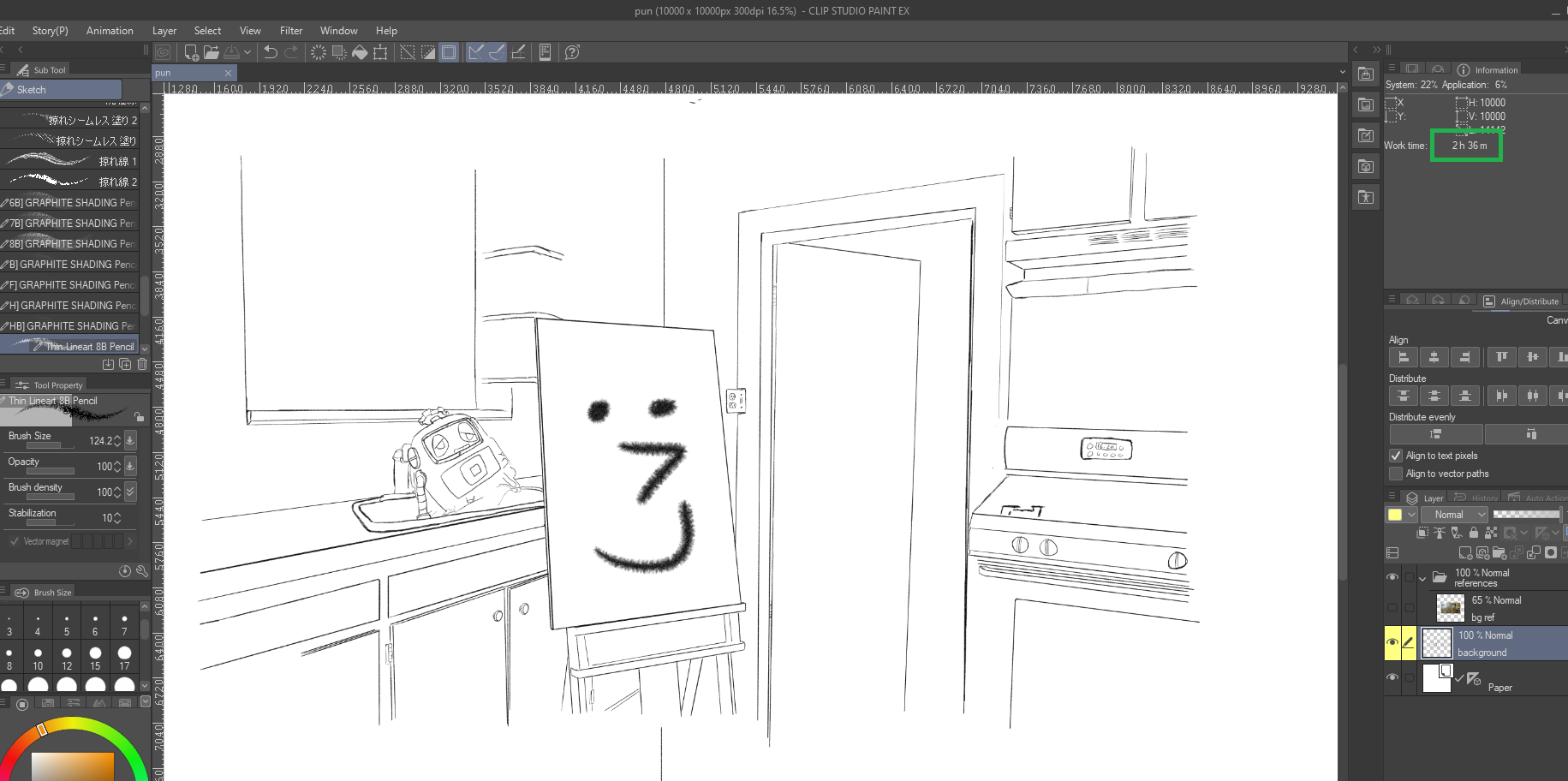Enable Align to vector paths
This screenshot has width=1568, height=781.
click(1396, 474)
